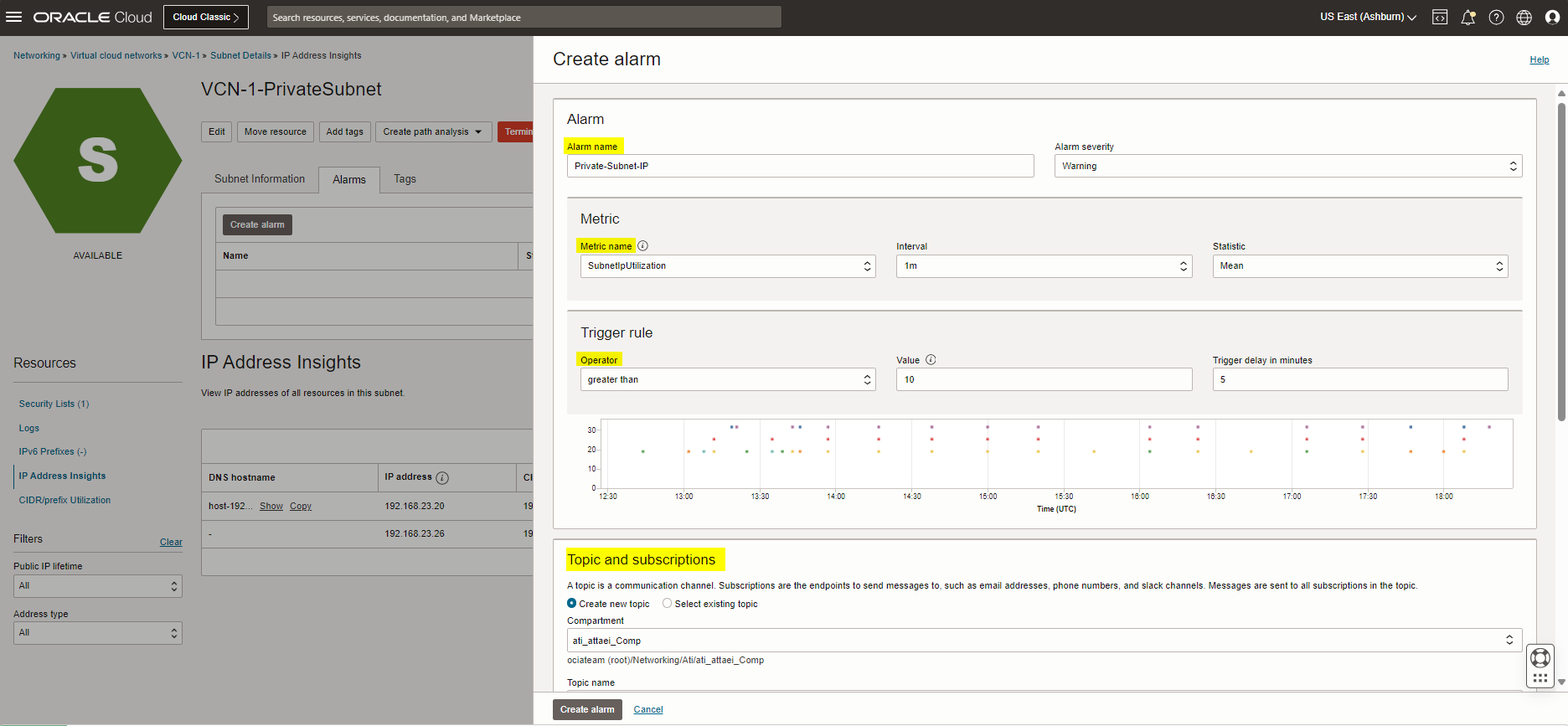Screen dimensions: 1568x726
Task: Open the user profile icon
Action: click(x=1552, y=18)
